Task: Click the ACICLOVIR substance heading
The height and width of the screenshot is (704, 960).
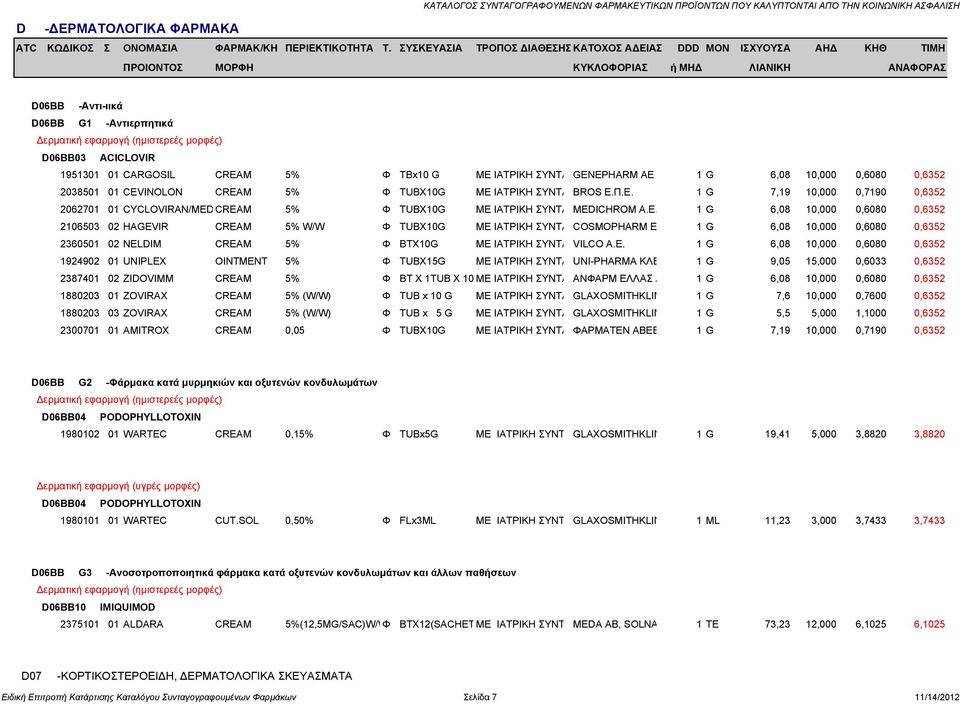Action: pos(127,157)
